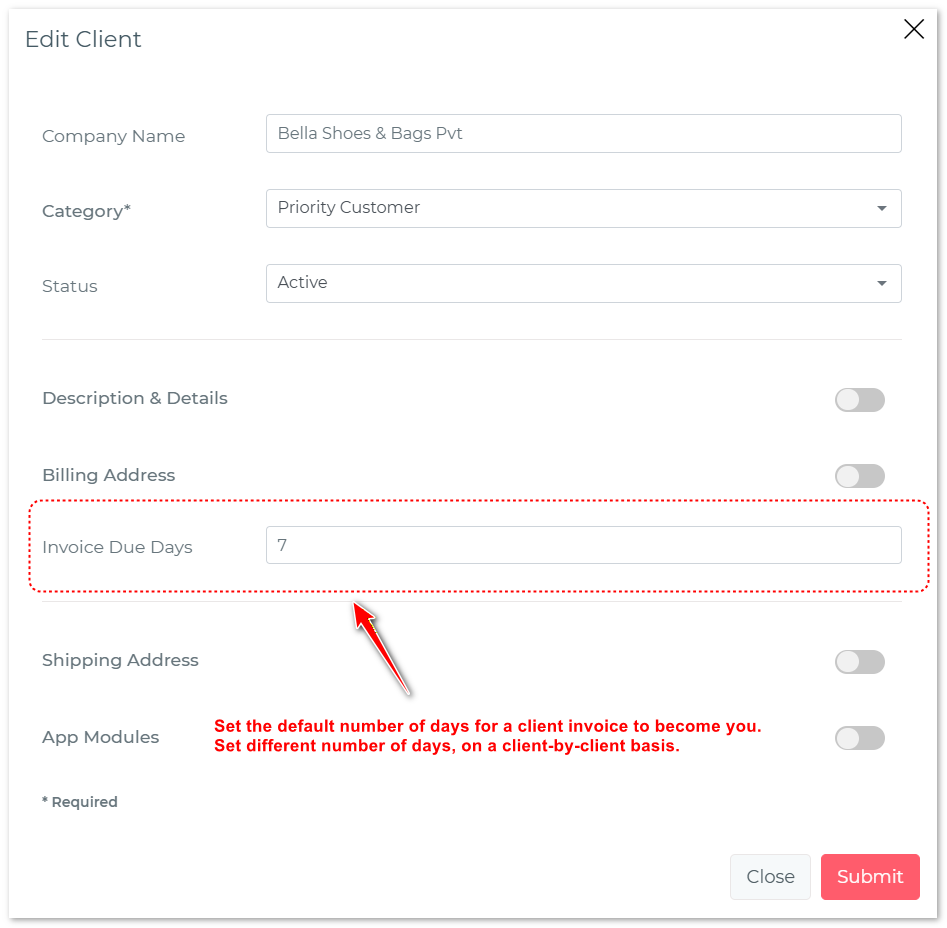Click the Edit Client dialog title
This screenshot has width=947, height=928.
[x=83, y=39]
